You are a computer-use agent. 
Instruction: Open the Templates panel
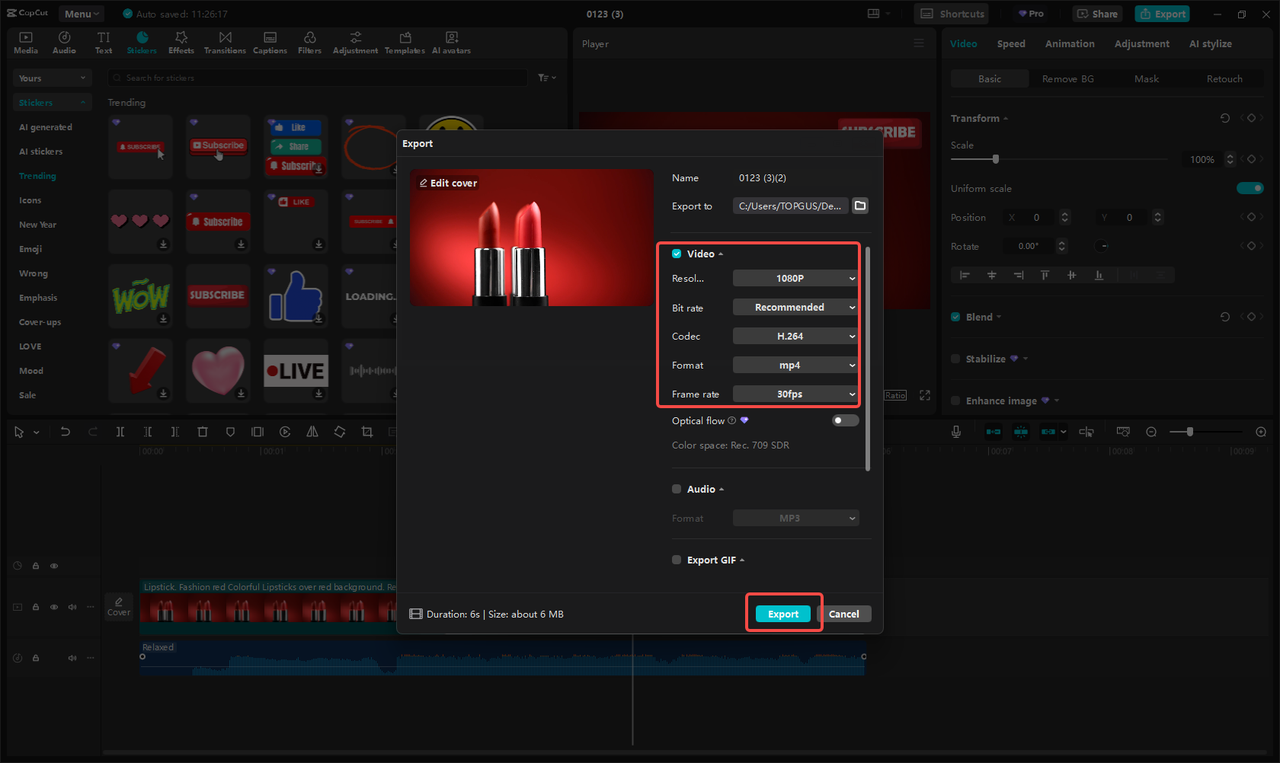tap(404, 41)
